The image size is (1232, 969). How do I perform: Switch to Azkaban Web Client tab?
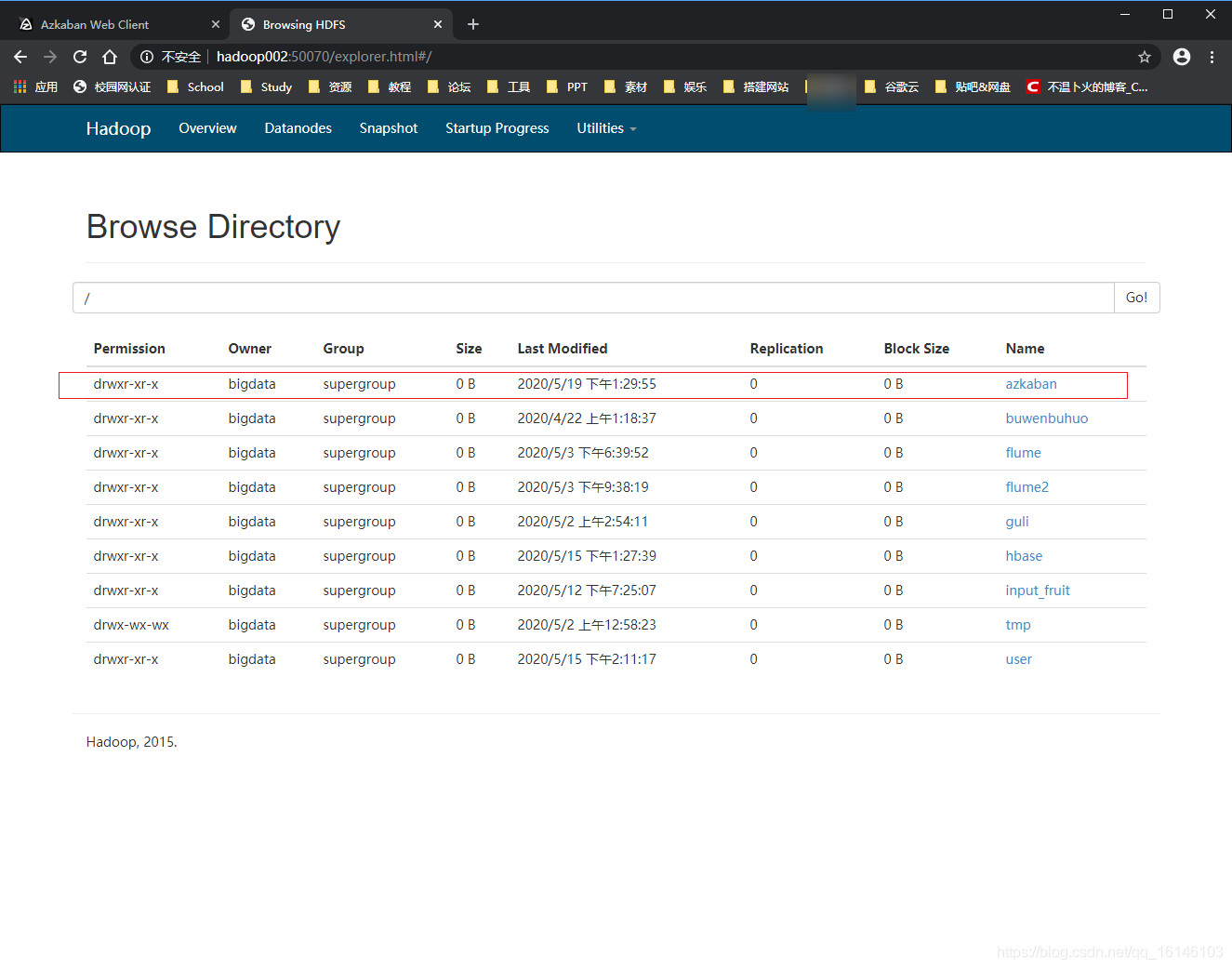[x=115, y=24]
